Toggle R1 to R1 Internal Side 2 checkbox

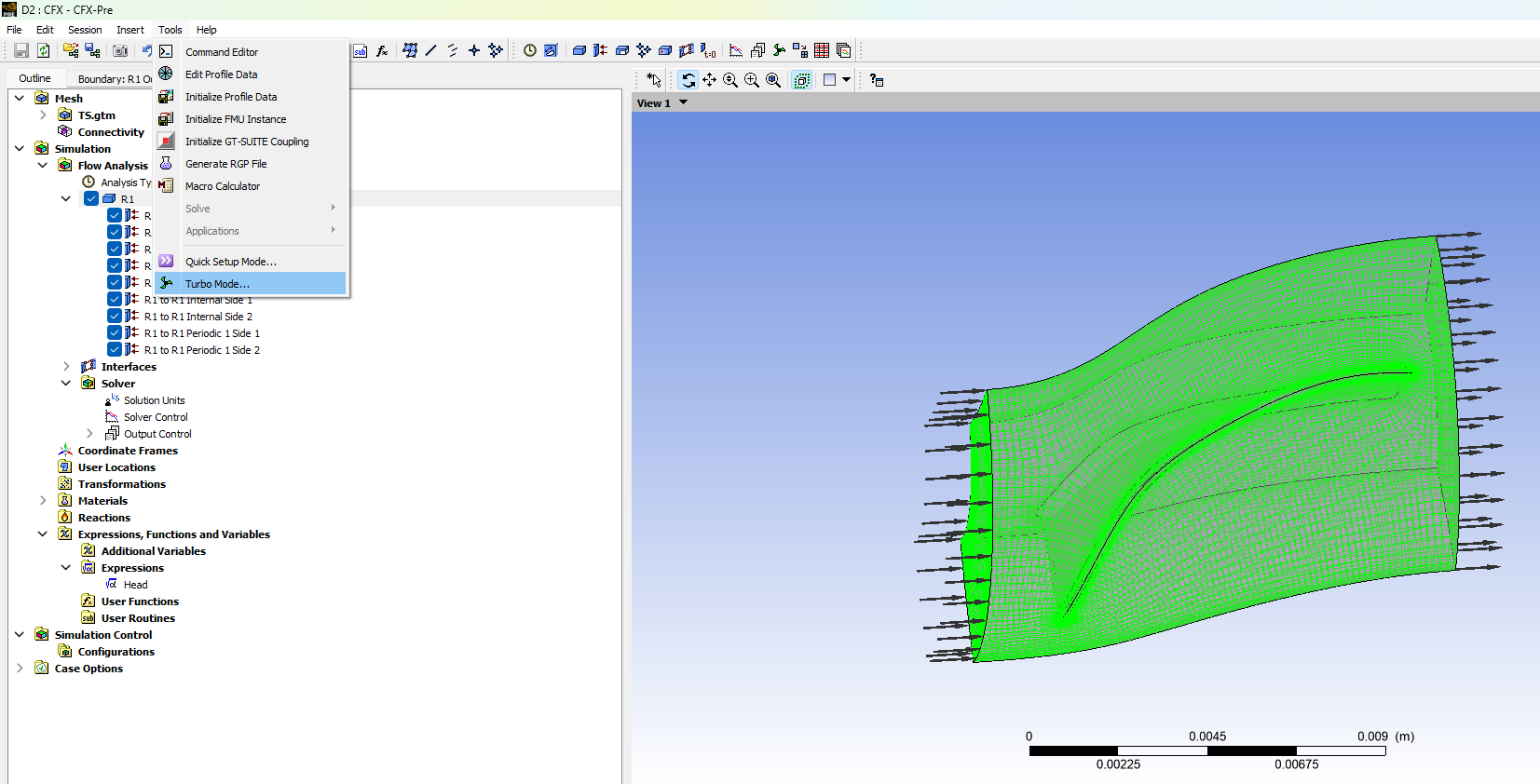115,317
